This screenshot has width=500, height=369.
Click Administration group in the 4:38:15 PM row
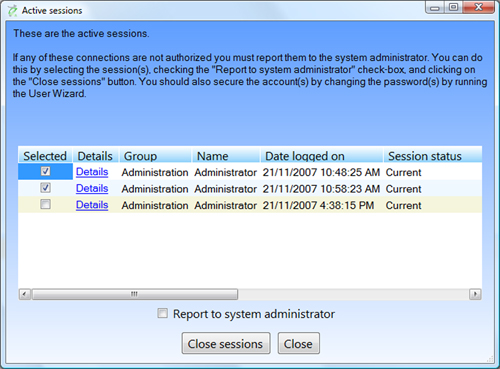[x=155, y=205]
